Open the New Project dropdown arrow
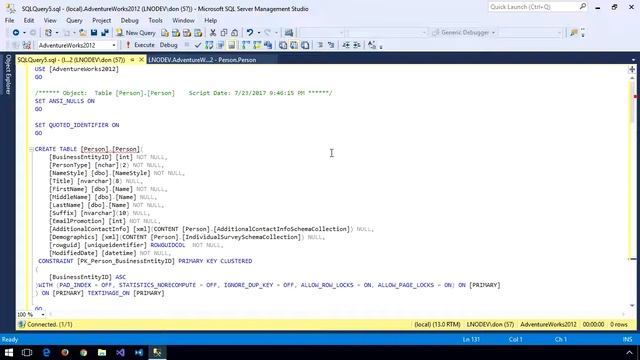640x360 pixels. pos(57,33)
